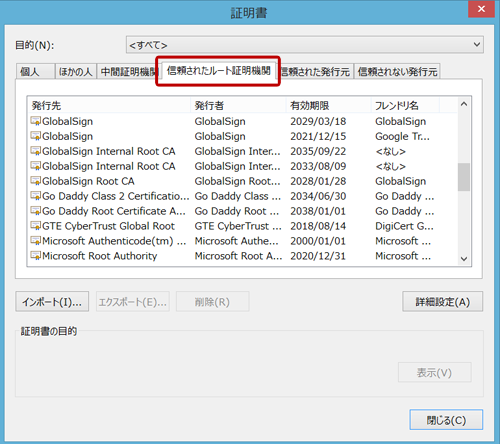Open the 中間証明機関 tab

tap(127, 72)
